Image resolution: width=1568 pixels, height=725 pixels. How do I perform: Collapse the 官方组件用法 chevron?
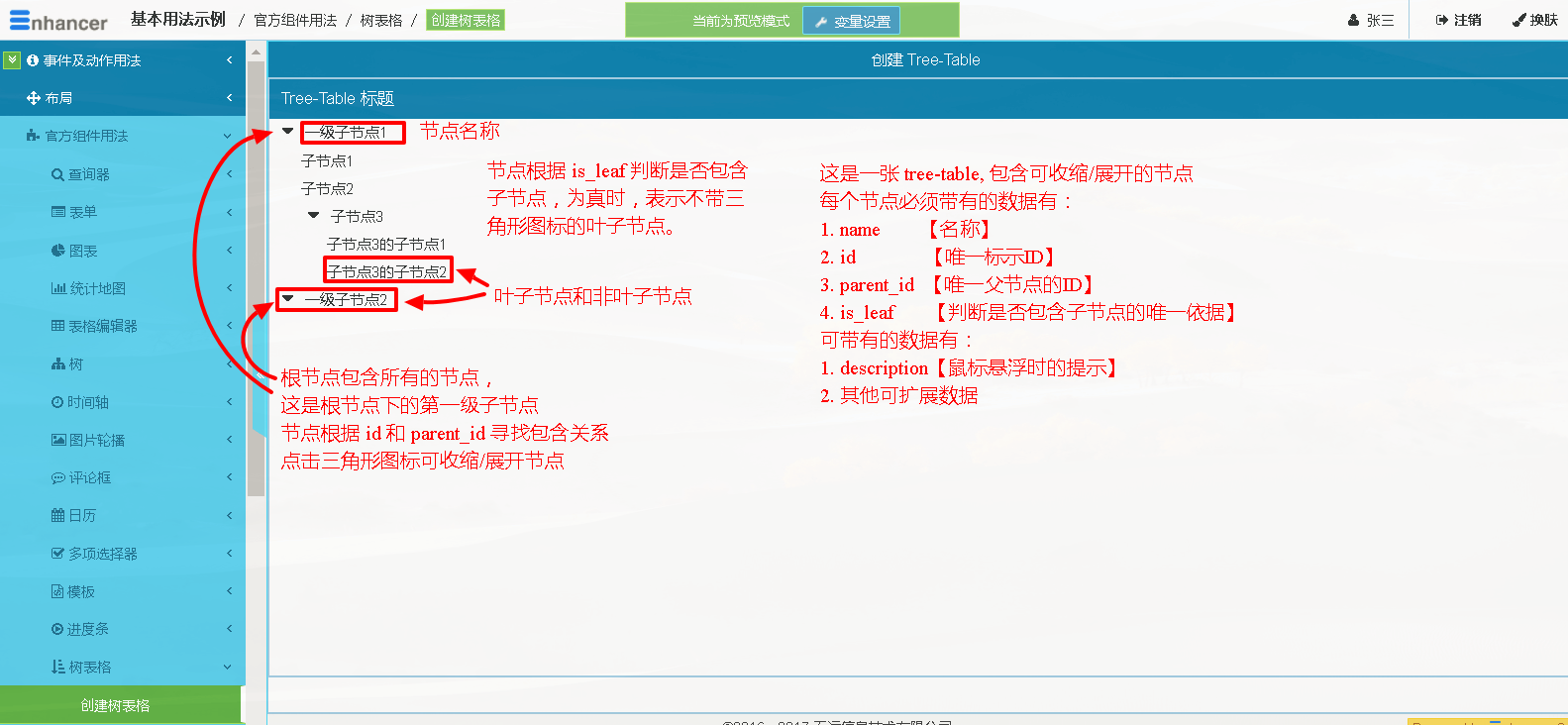pyautogui.click(x=228, y=136)
